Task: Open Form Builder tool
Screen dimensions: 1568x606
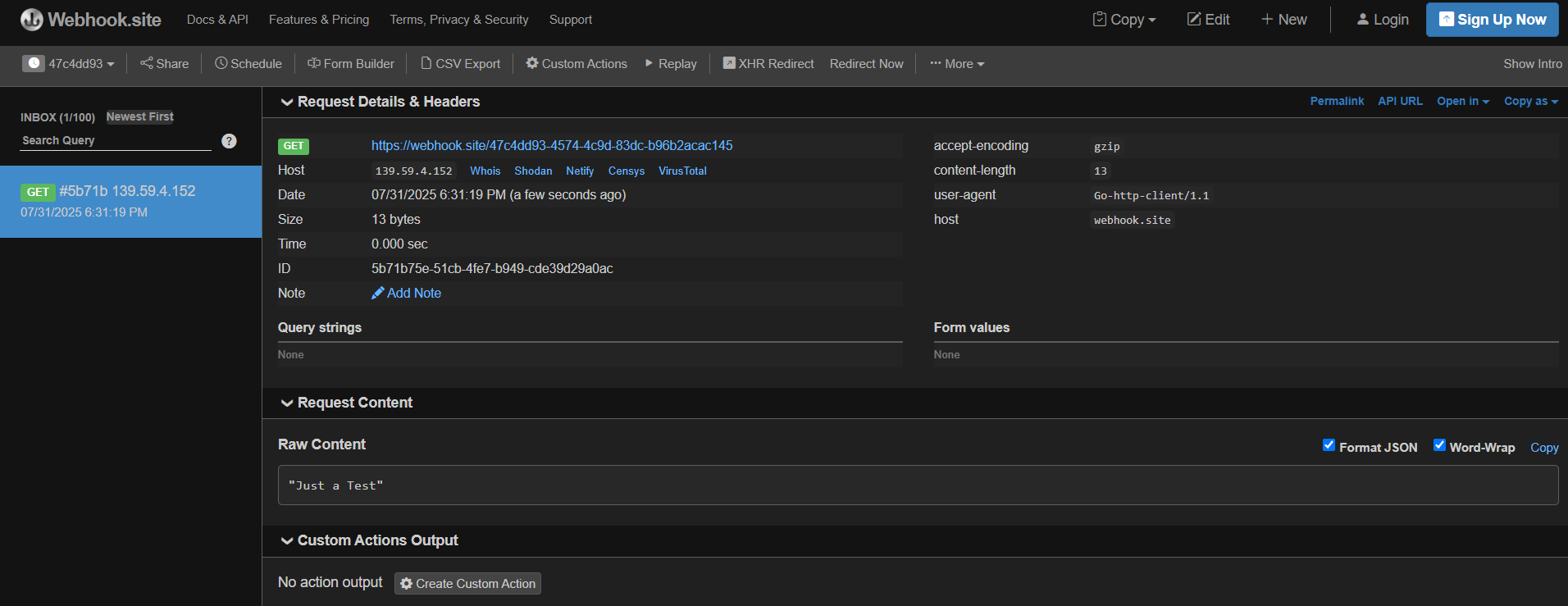Action: click(x=351, y=64)
